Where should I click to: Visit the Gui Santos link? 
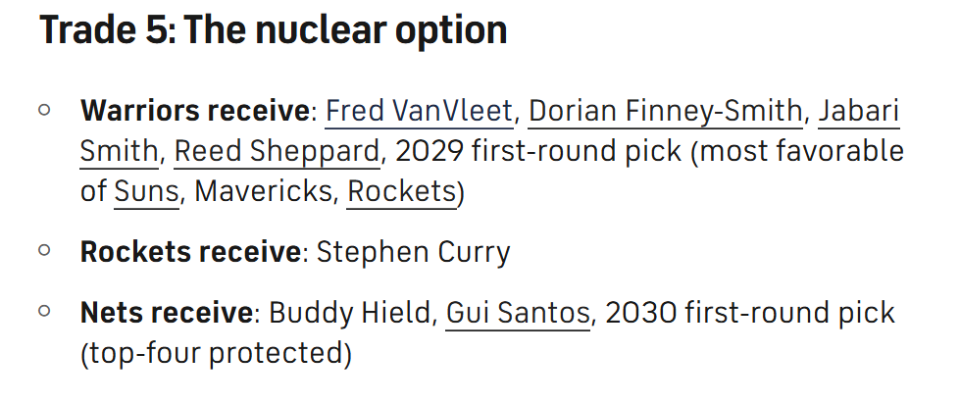[x=517, y=313]
